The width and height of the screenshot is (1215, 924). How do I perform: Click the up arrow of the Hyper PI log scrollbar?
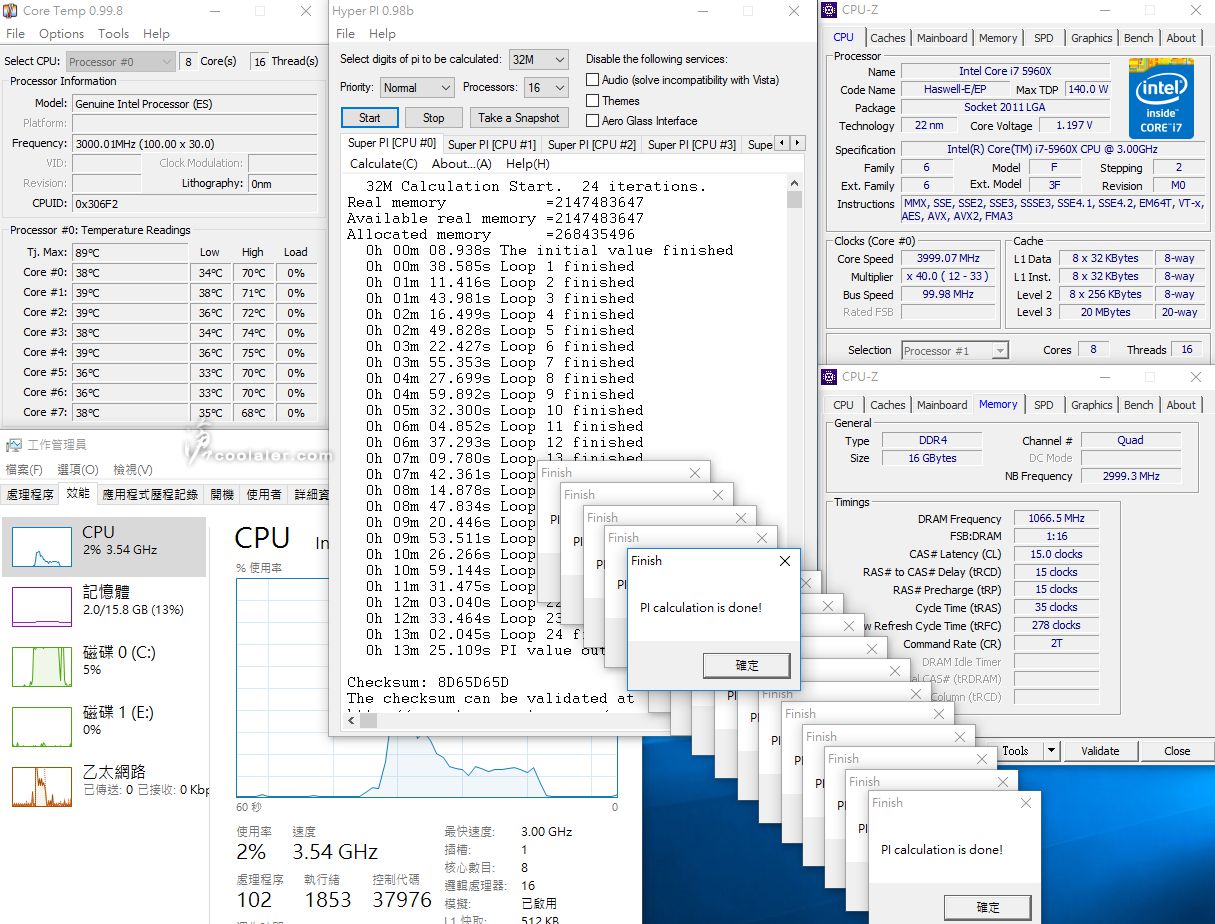click(x=795, y=185)
